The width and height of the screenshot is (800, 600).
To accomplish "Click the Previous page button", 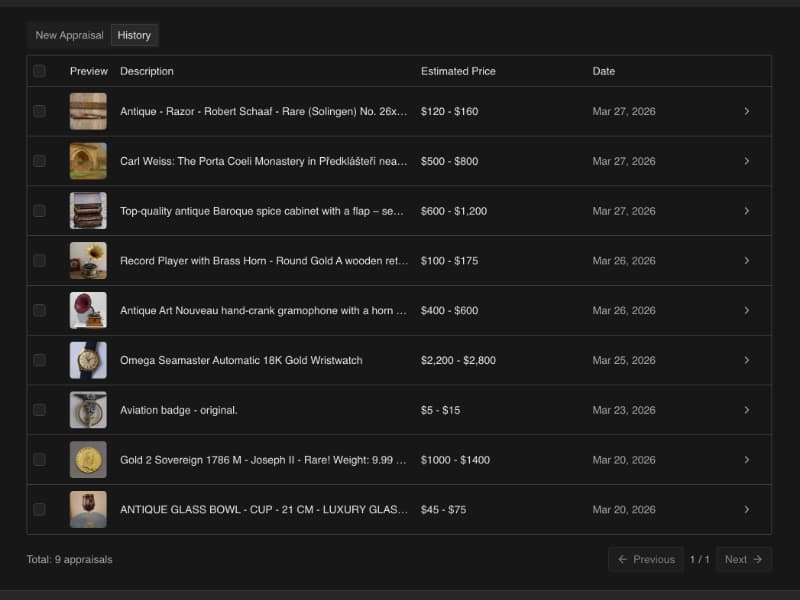I will click(646, 559).
